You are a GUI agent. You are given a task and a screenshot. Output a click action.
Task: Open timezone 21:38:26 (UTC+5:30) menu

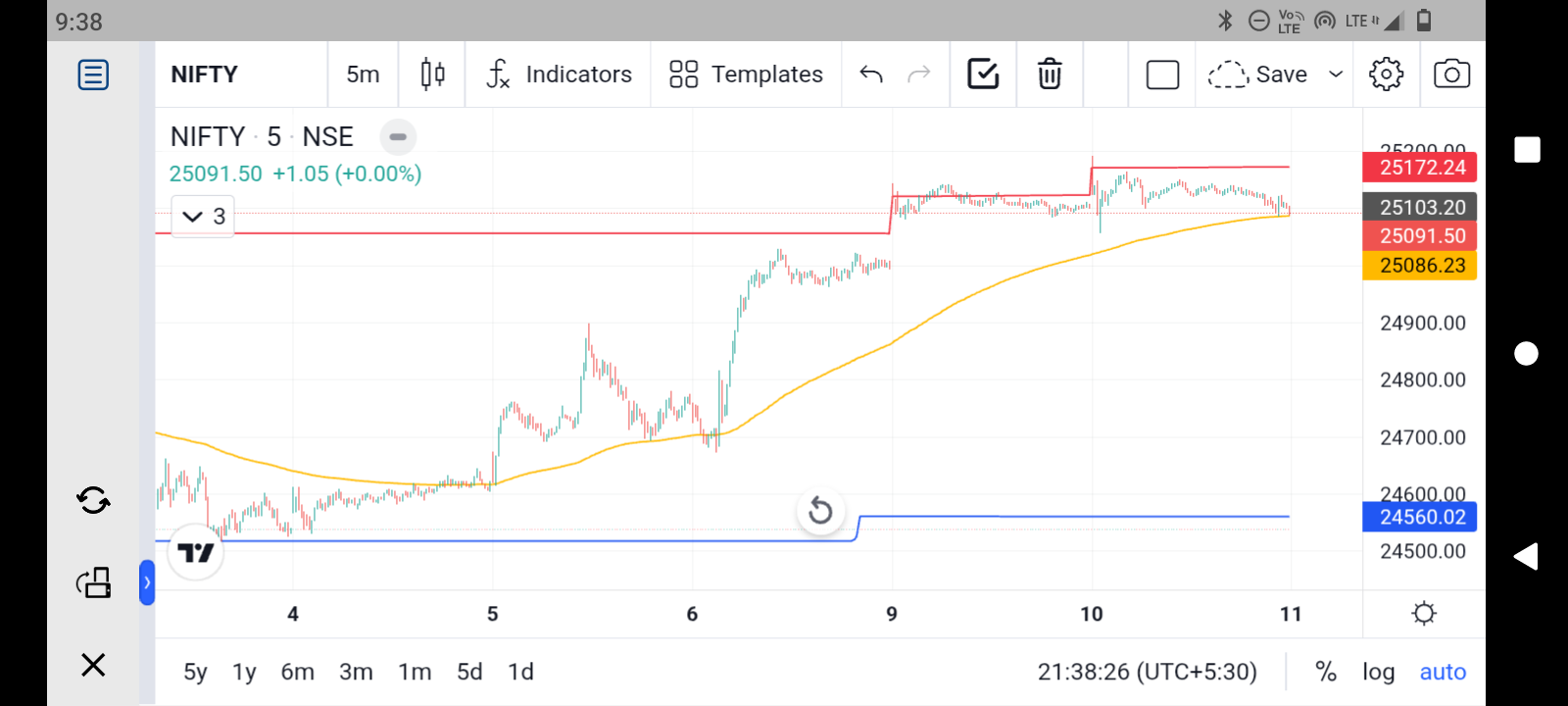pos(1147,672)
